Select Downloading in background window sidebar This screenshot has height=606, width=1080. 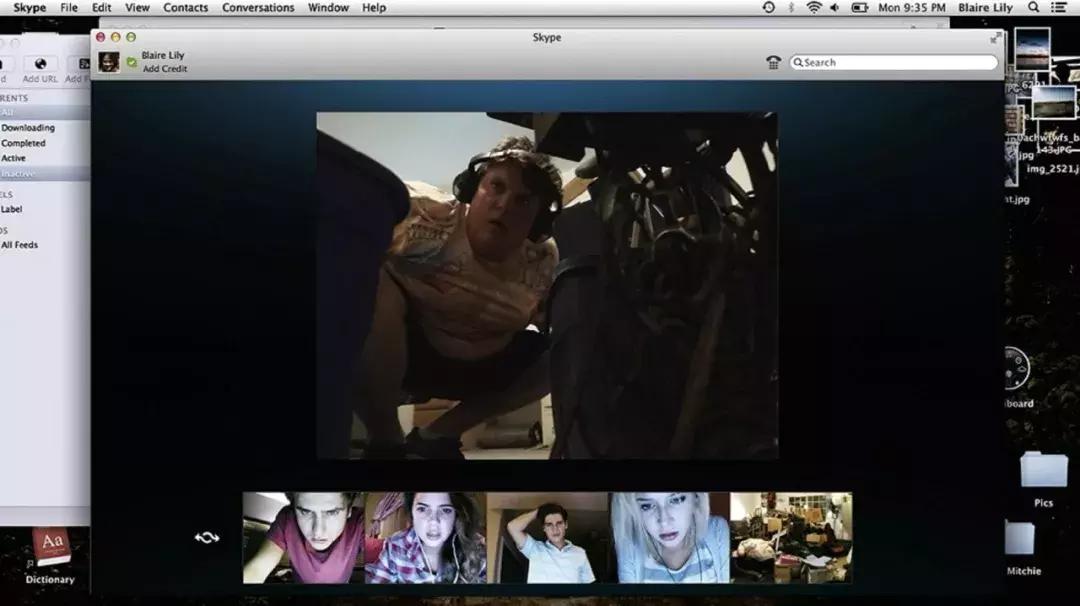click(28, 127)
